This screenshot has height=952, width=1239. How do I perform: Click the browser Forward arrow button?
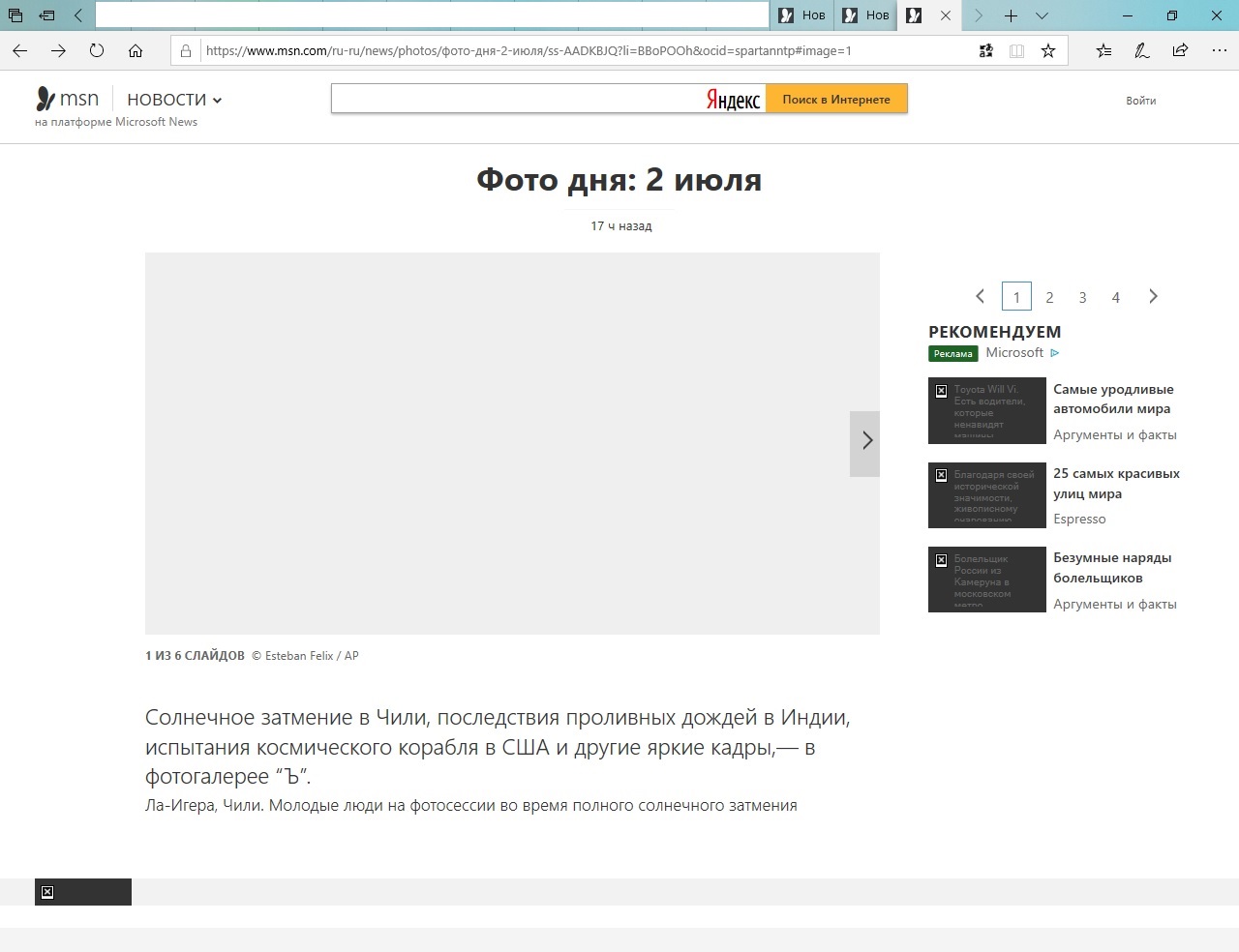point(58,51)
